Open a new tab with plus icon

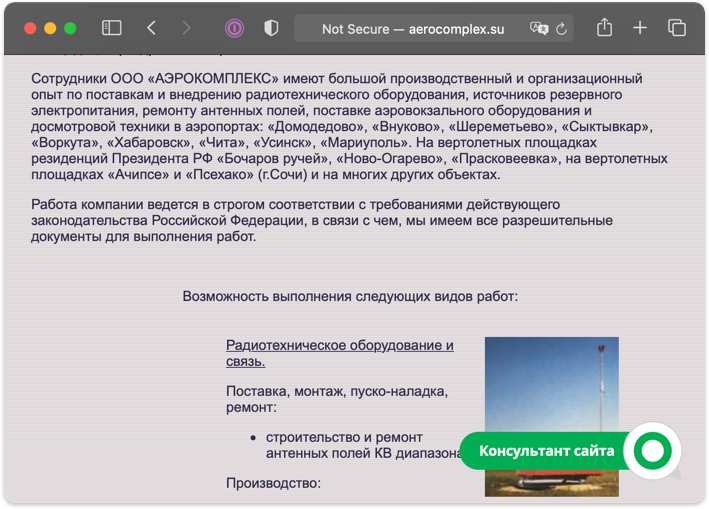point(640,29)
